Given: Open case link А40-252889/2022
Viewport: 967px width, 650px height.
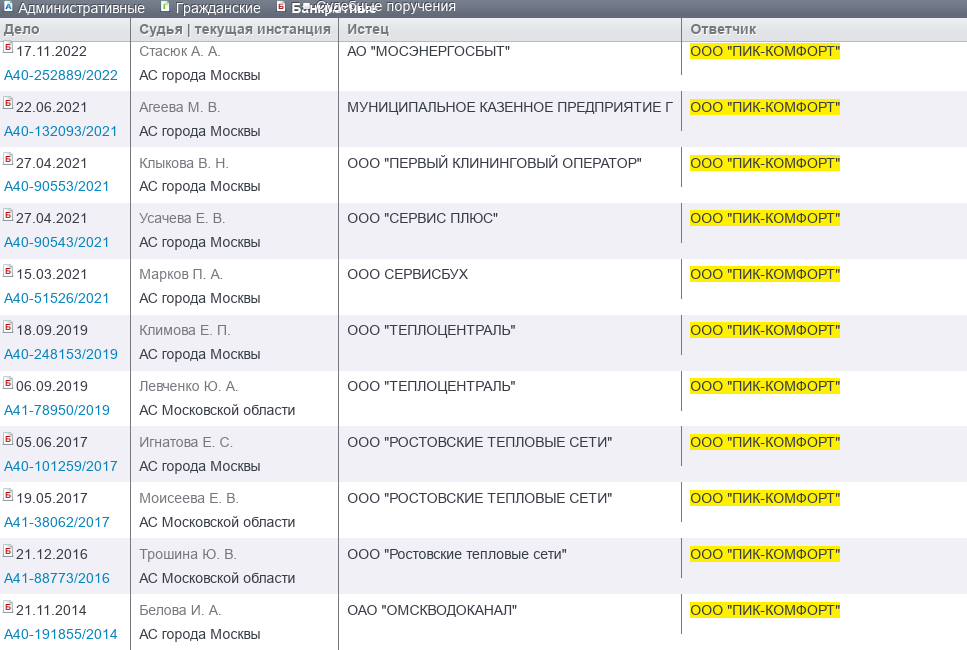Looking at the screenshot, I should pos(61,75).
